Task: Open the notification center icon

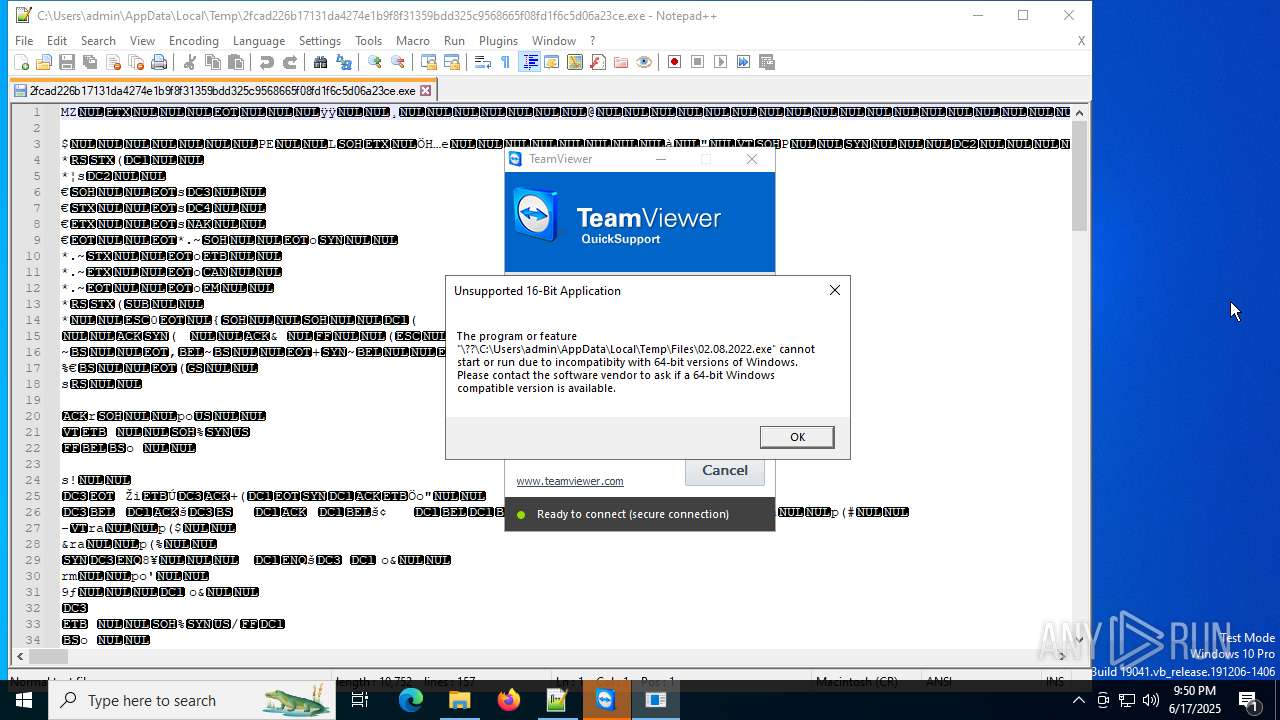Action: click(x=1250, y=700)
